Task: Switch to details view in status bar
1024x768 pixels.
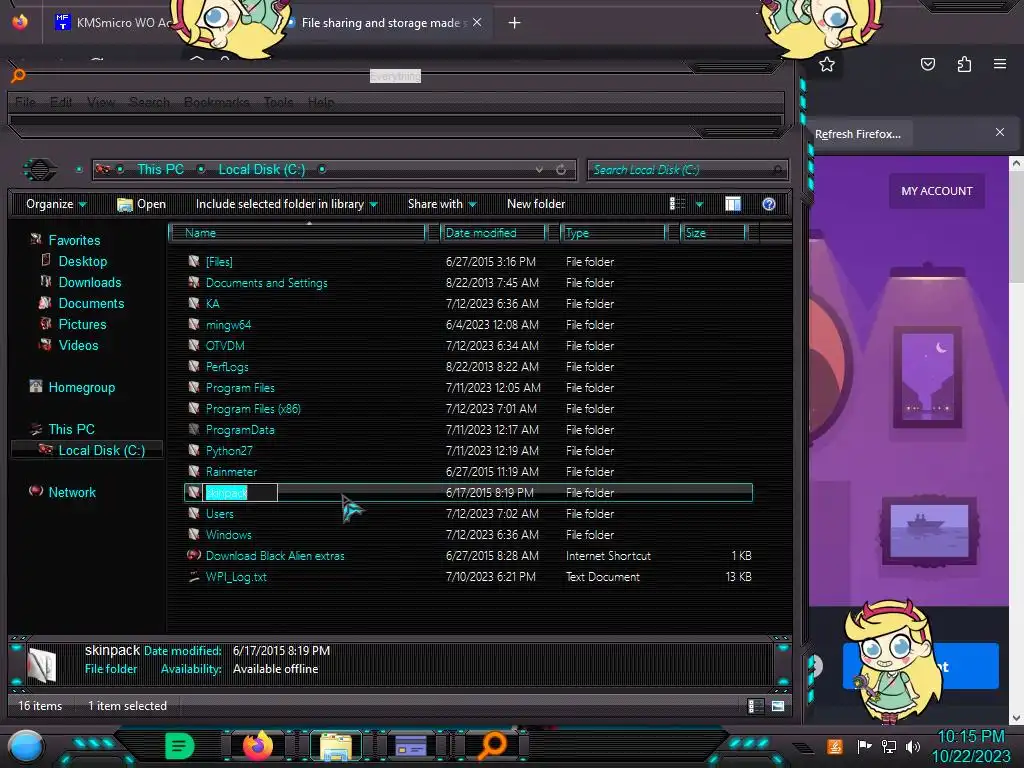Action: [x=755, y=706]
